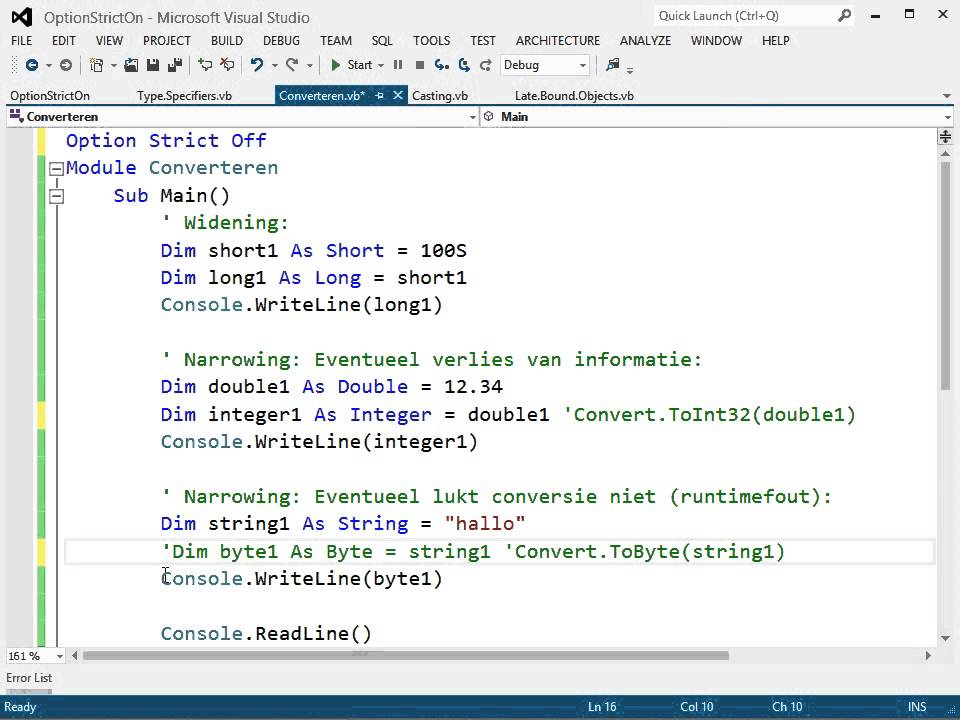Click the Save All toolbar icon
Viewport: 960px width, 720px height.
click(x=175, y=65)
